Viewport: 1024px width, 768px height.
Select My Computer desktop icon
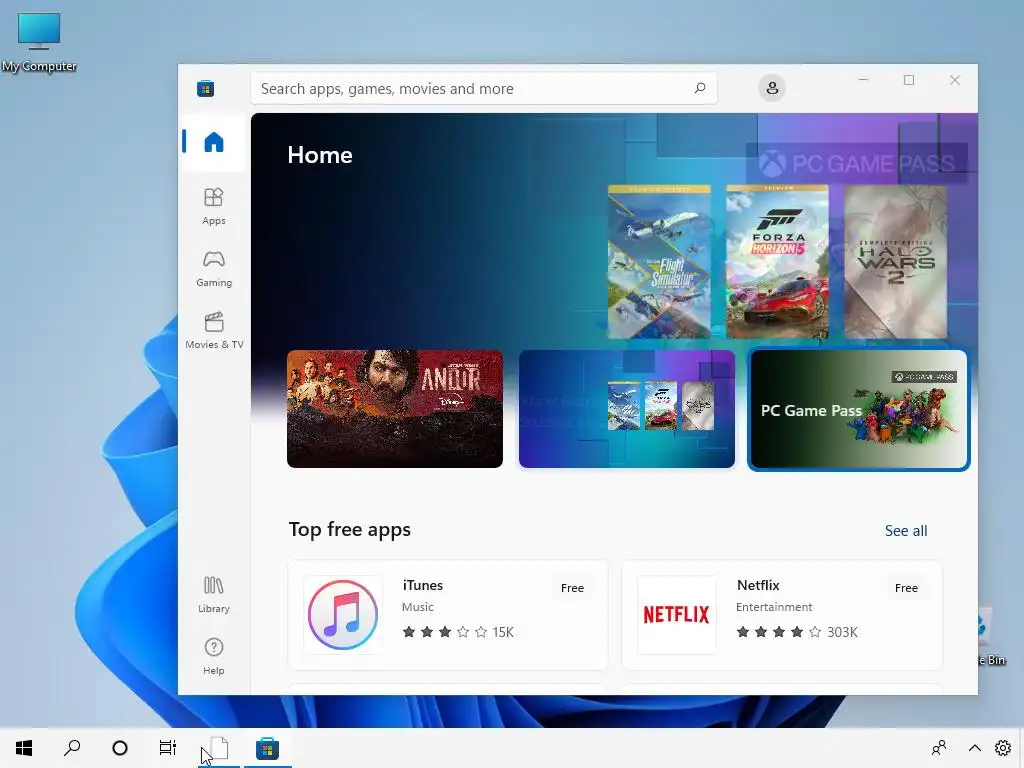pyautogui.click(x=39, y=42)
